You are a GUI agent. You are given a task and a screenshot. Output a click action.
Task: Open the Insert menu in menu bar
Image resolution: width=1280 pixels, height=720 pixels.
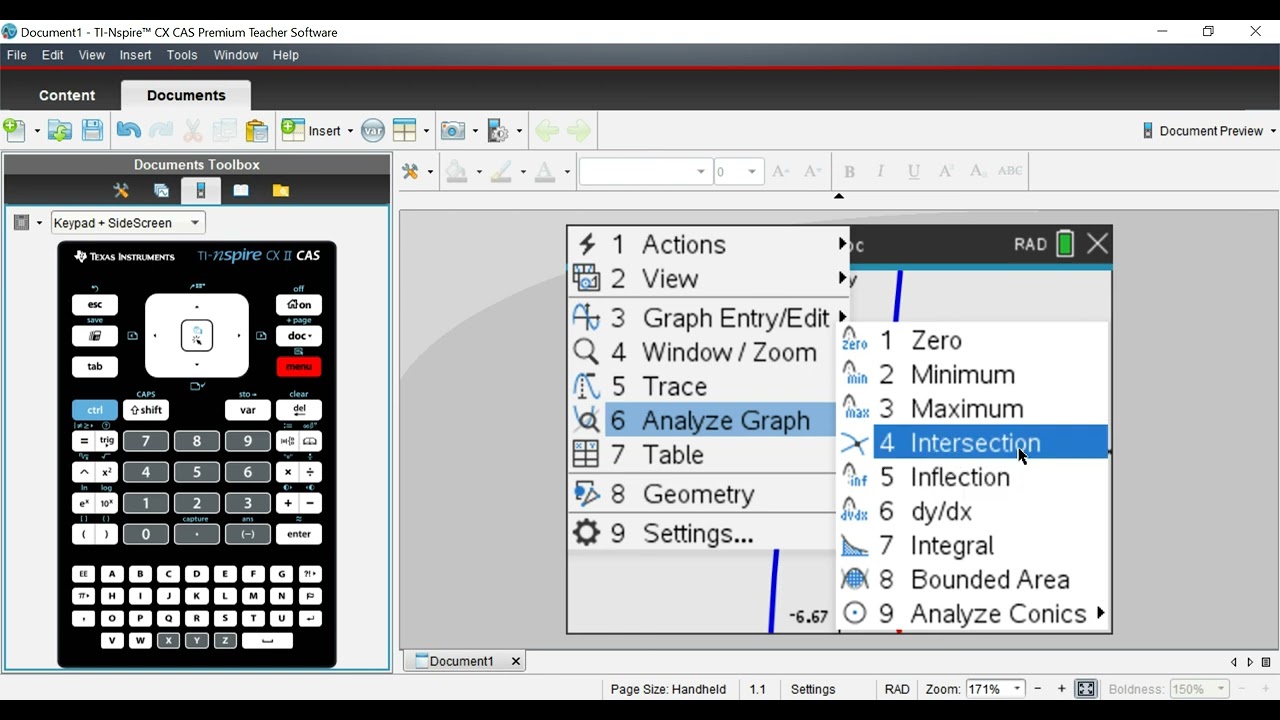[136, 55]
